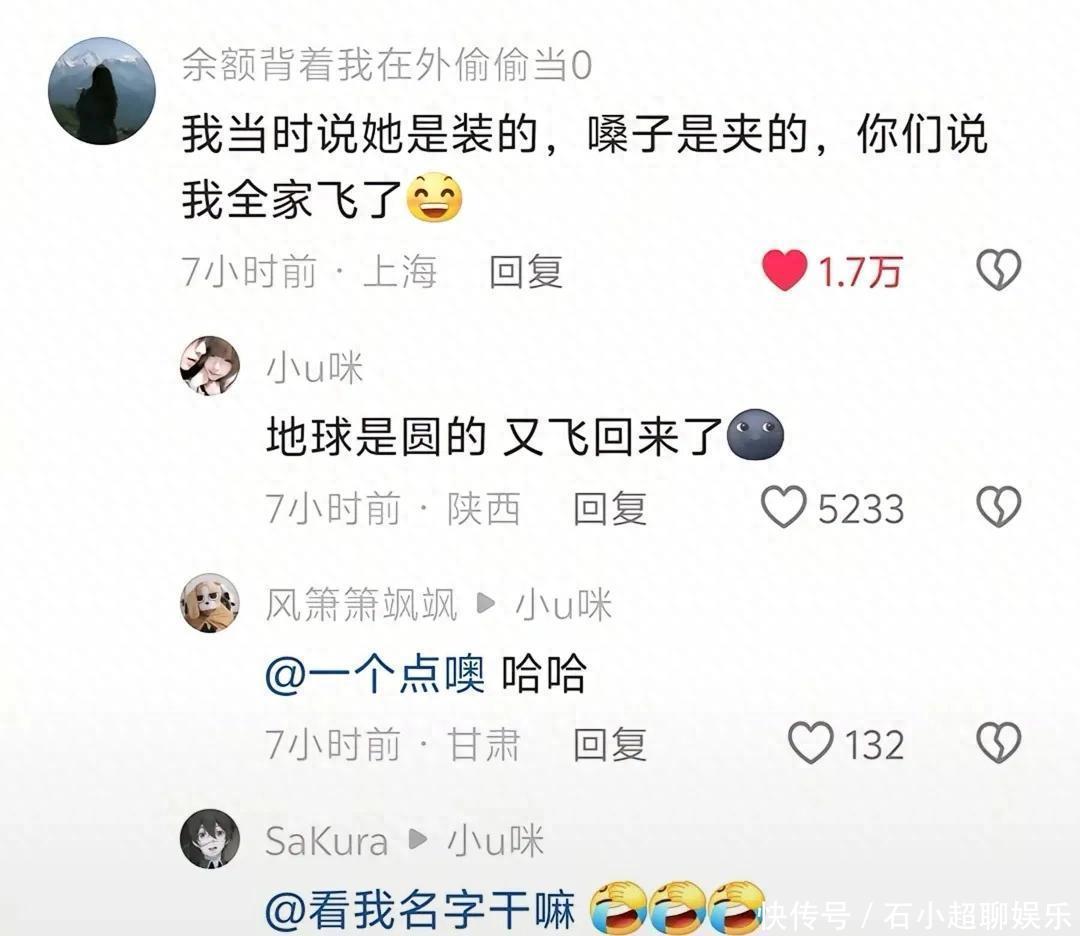Reply to 风箫箫飒飒's comment from 甘肃
Screen dimensions: 1080x936
(610, 745)
